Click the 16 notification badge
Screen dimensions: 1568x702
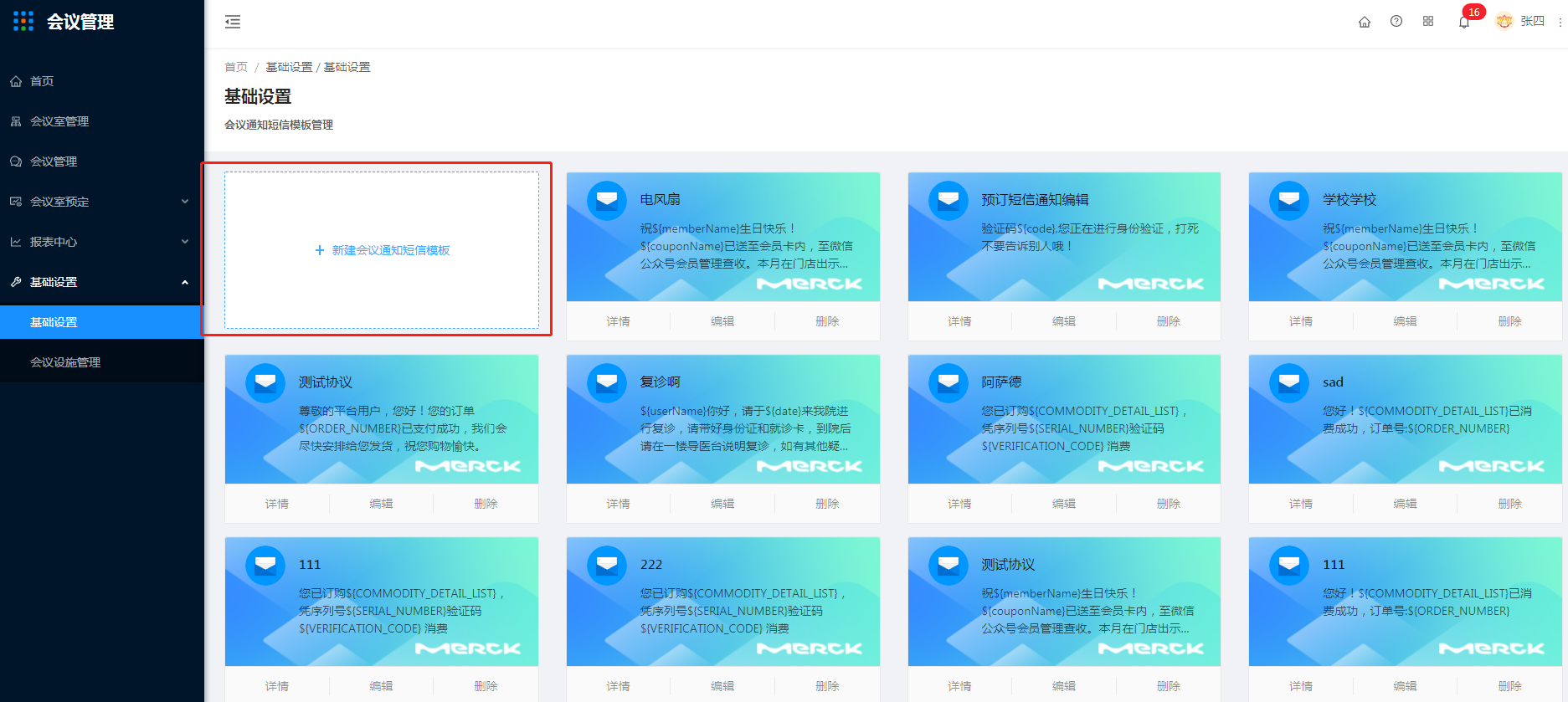click(x=1474, y=12)
